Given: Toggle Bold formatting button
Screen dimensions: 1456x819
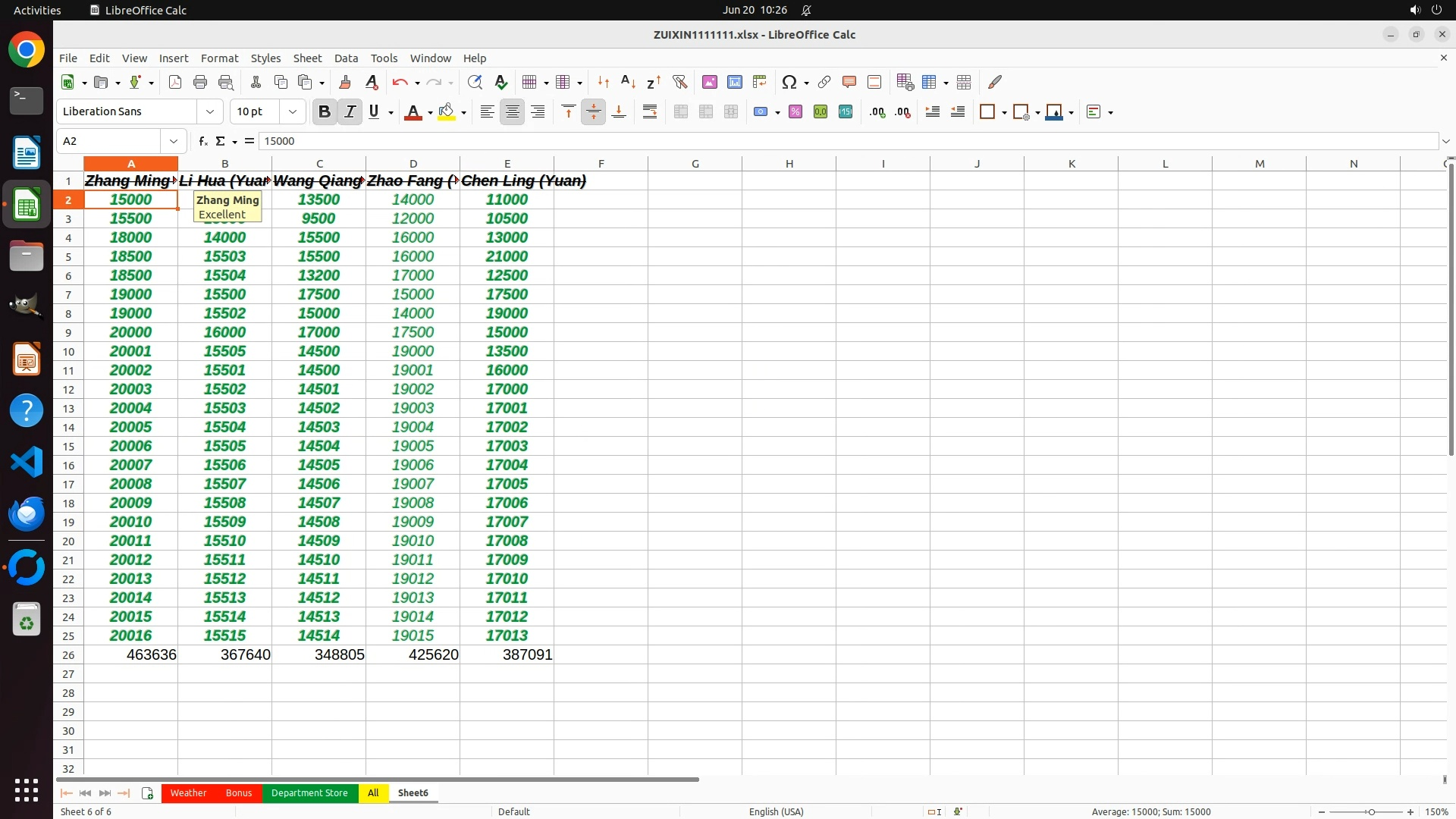Looking at the screenshot, I should click(x=325, y=111).
